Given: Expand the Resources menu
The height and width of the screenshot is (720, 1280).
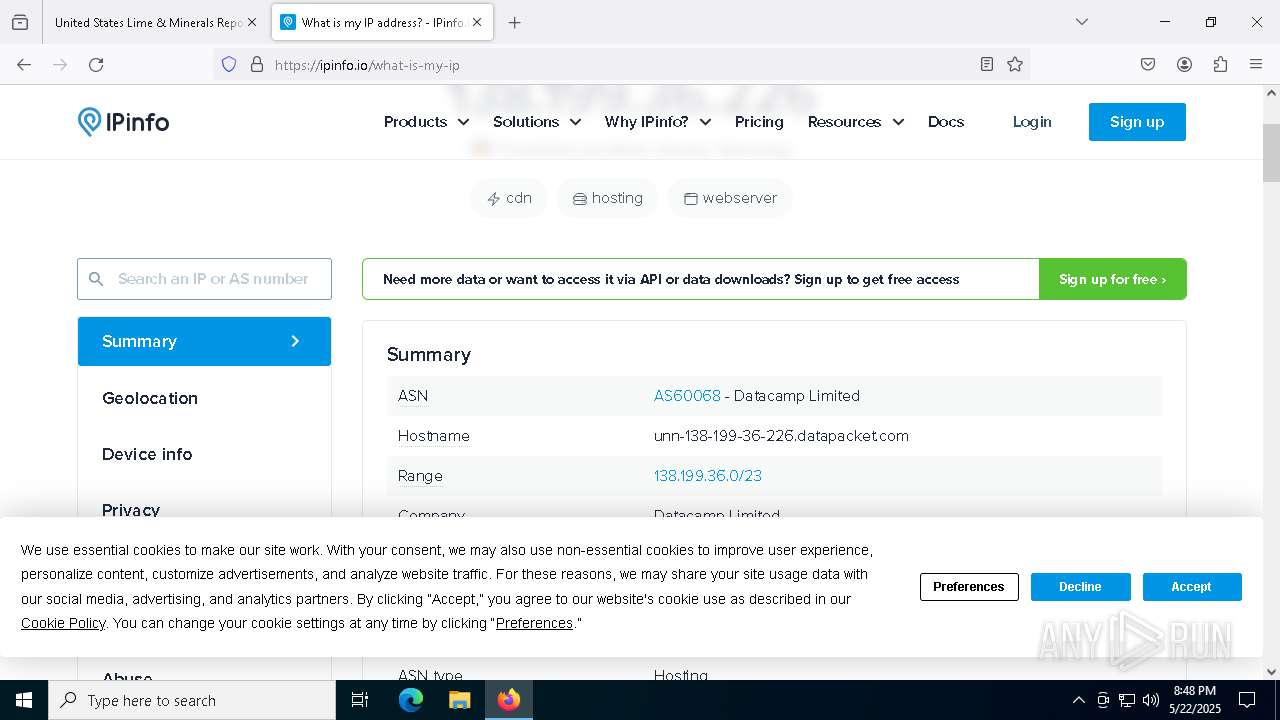Looking at the screenshot, I should 856,122.
